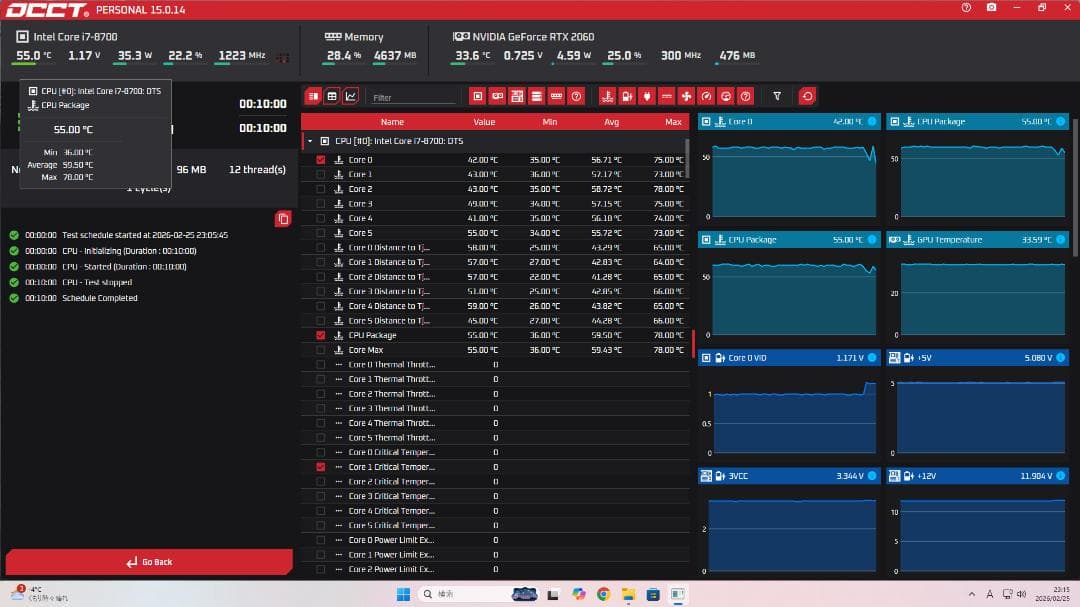
Task: Click in the Filter text field
Action: [x=413, y=98]
